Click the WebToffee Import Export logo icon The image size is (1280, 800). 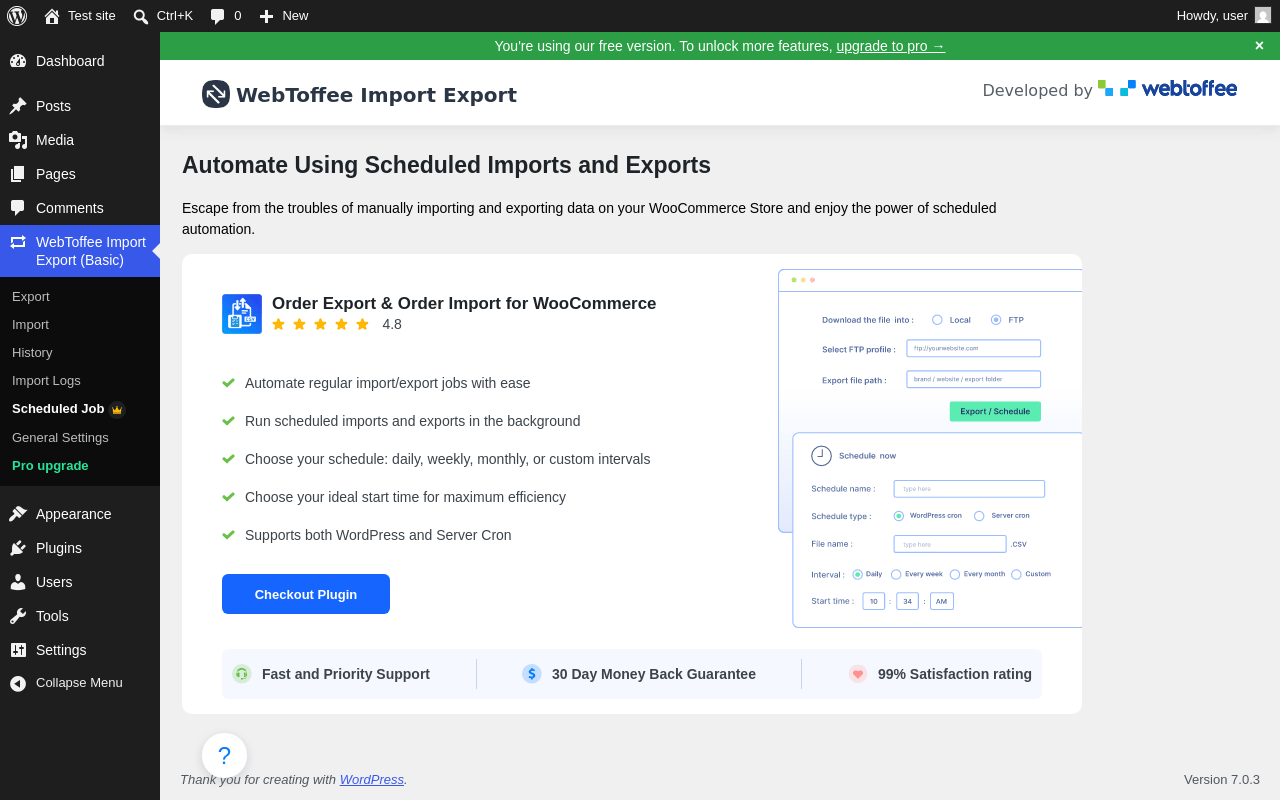216,94
